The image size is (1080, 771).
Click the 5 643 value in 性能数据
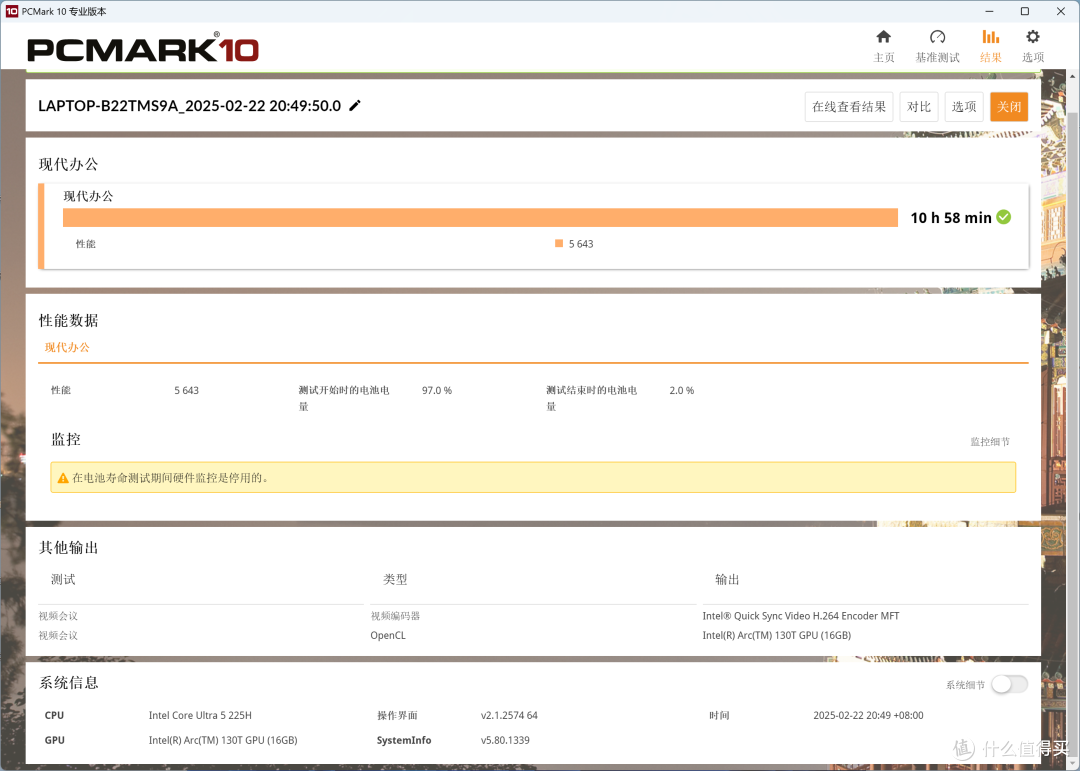(186, 390)
